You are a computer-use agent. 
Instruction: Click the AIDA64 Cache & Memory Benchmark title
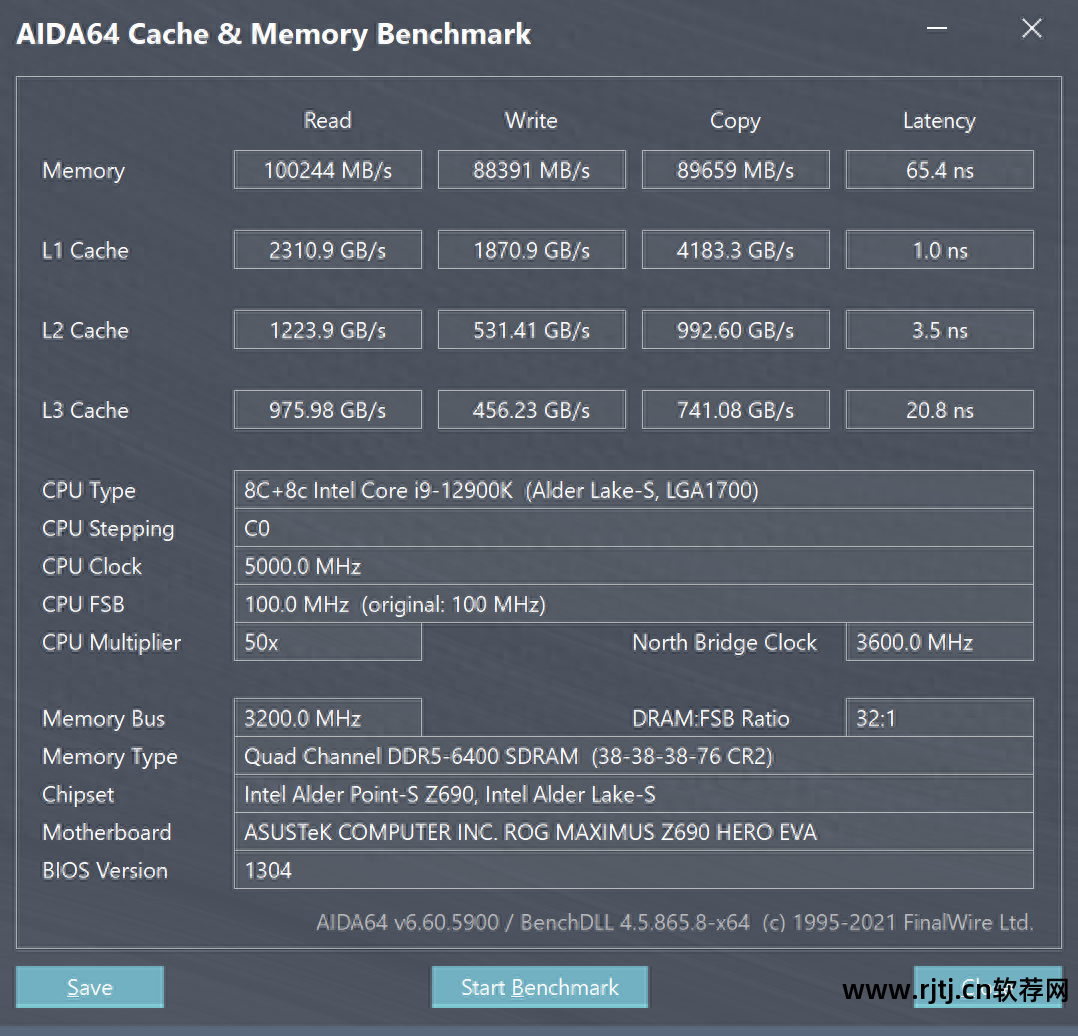click(x=274, y=34)
